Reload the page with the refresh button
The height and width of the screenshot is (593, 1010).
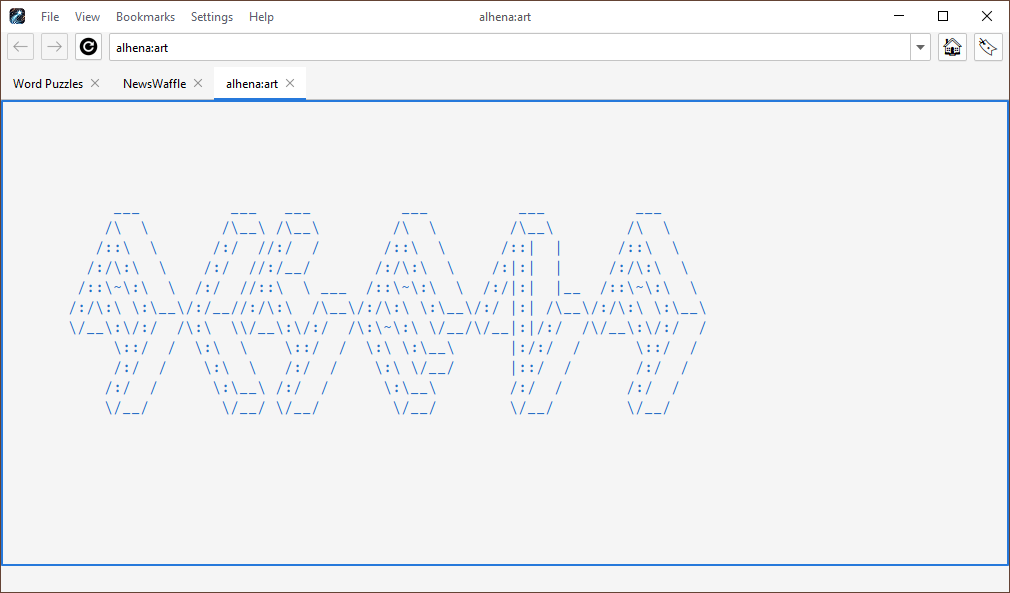pos(88,47)
